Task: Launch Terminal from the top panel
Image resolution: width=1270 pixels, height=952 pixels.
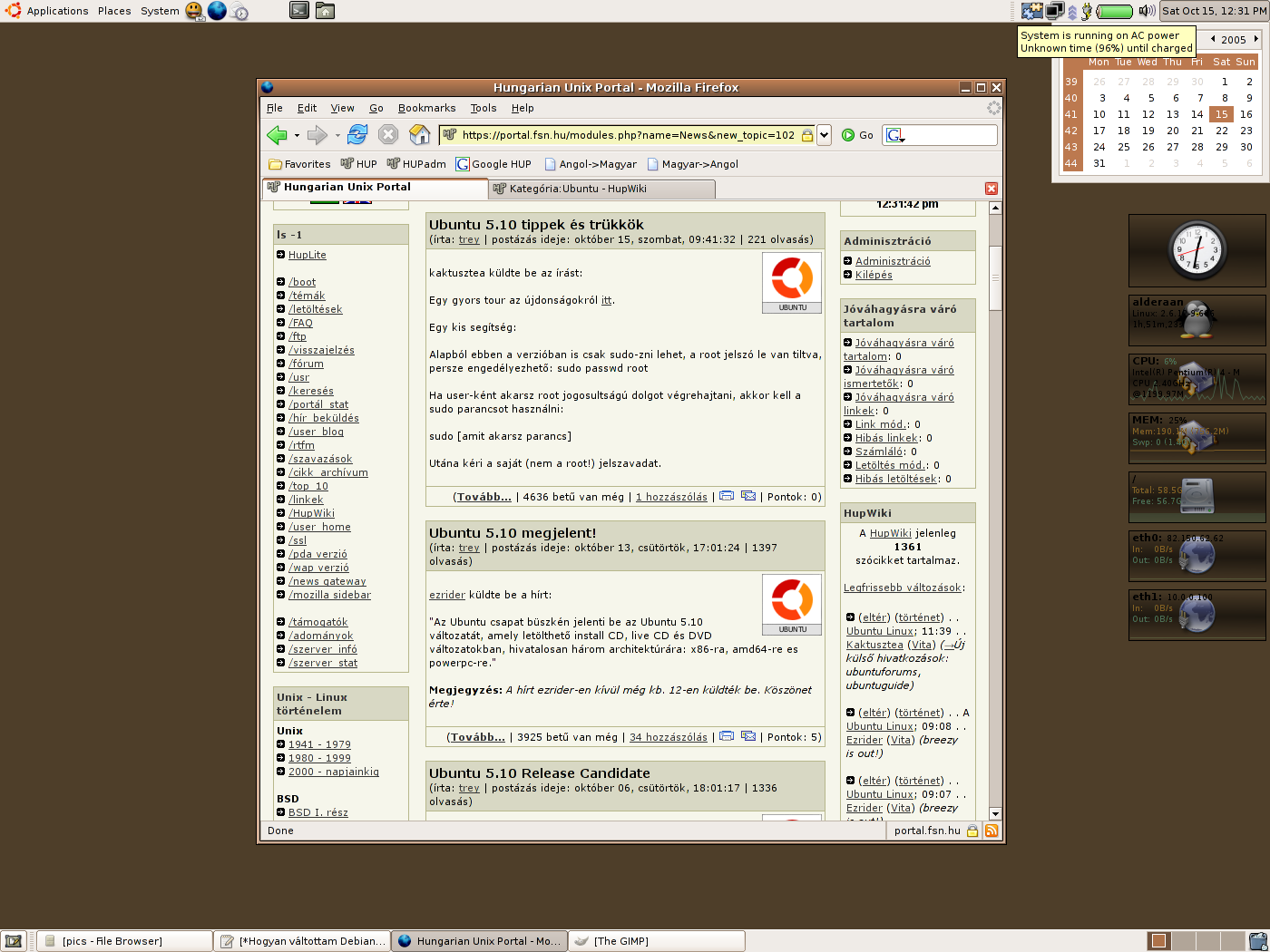Action: click(x=299, y=11)
